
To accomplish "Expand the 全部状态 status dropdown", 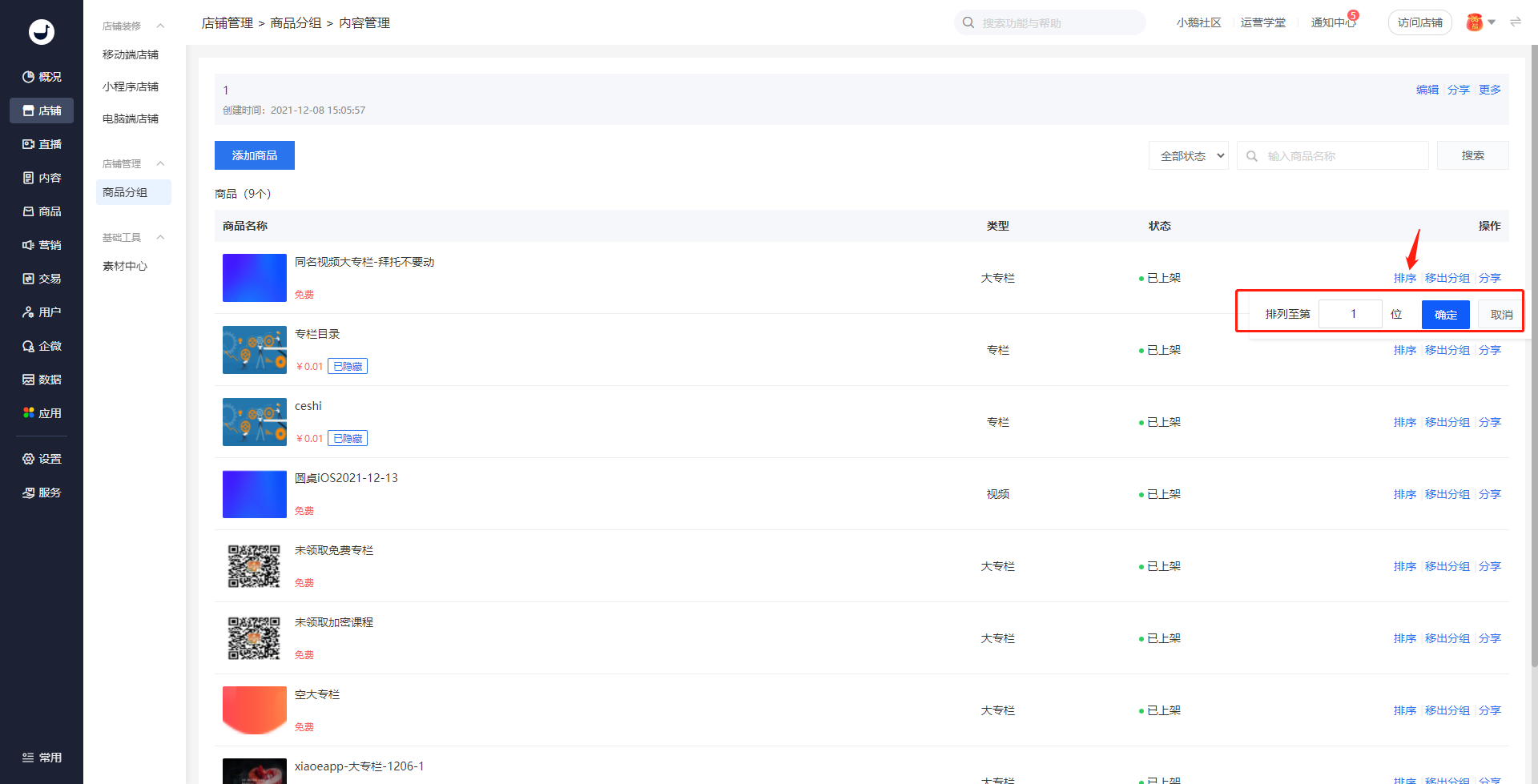I will (1189, 156).
